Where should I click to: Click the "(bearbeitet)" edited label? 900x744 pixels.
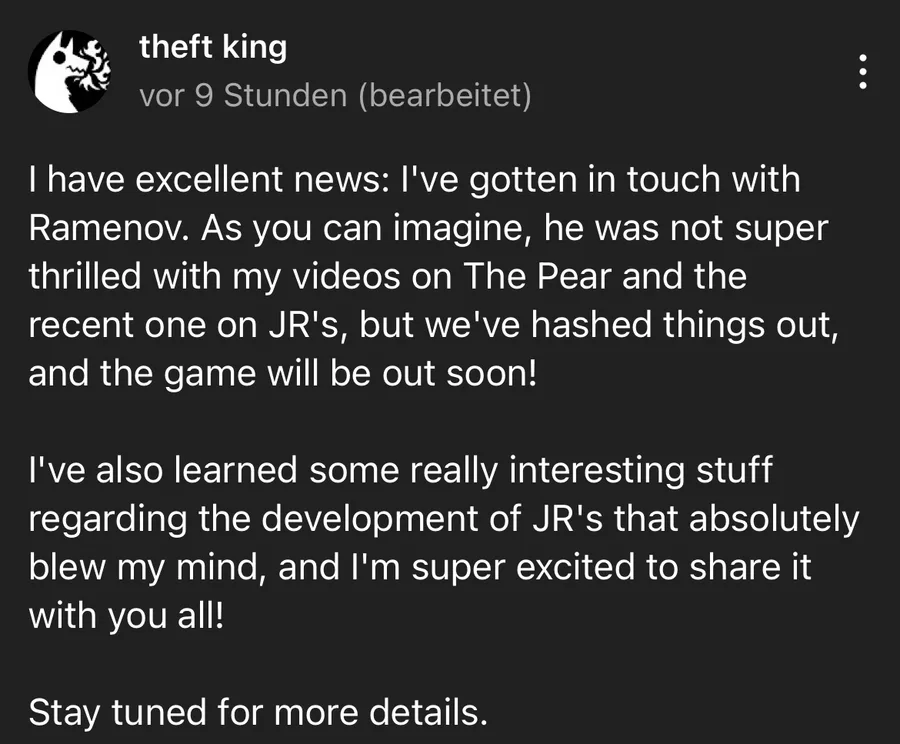[x=445, y=95]
